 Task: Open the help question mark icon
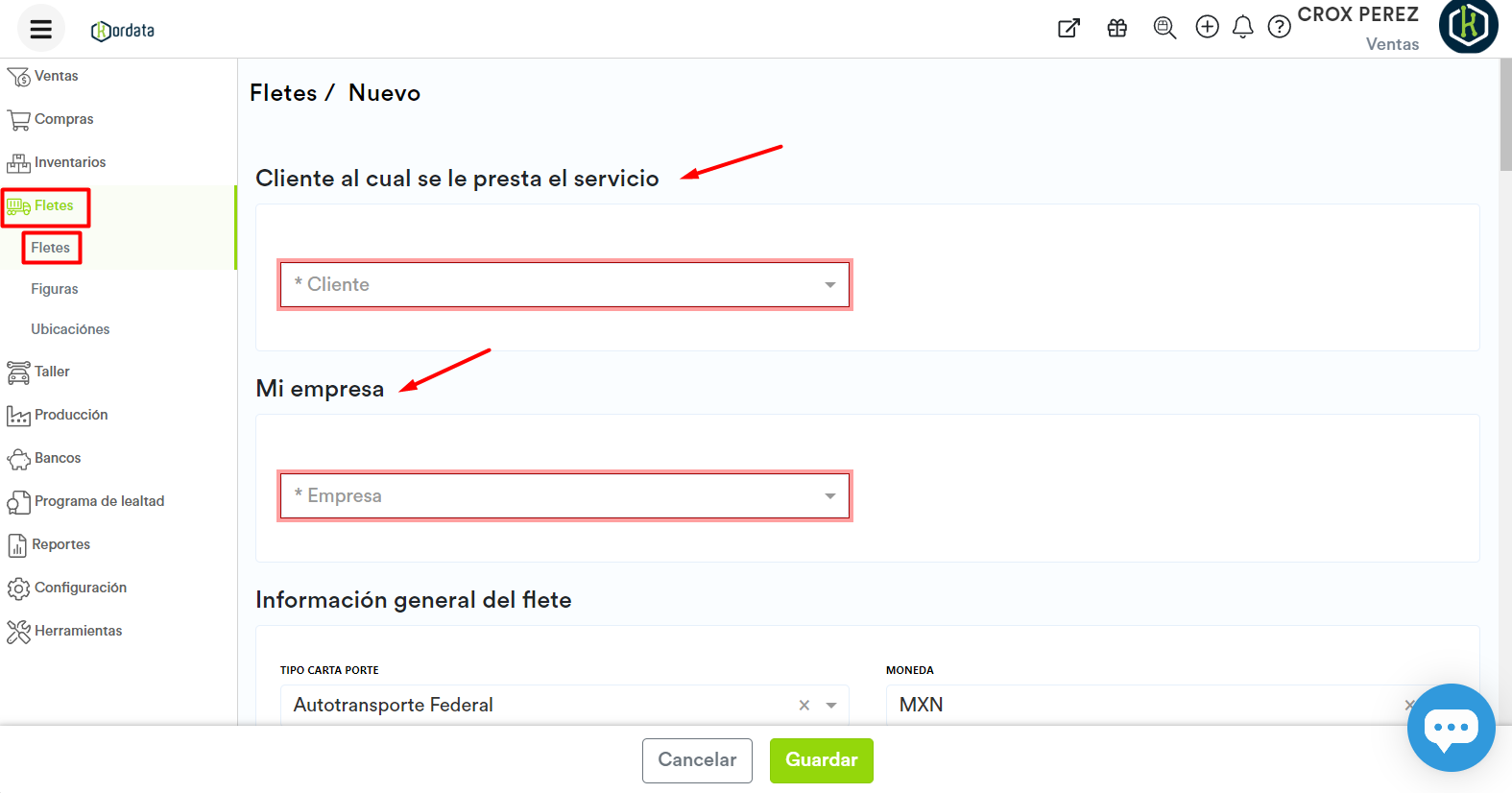click(x=1279, y=27)
